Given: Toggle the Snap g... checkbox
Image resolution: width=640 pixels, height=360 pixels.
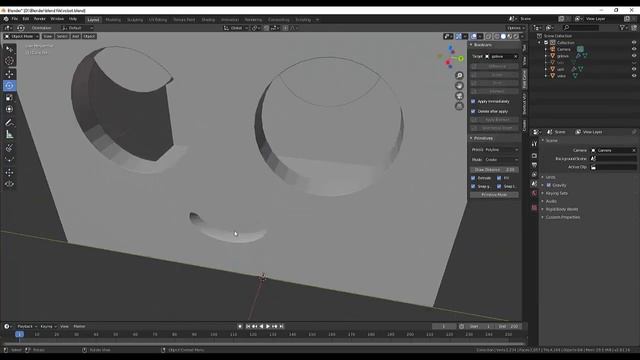Looking at the screenshot, I should (473, 186).
